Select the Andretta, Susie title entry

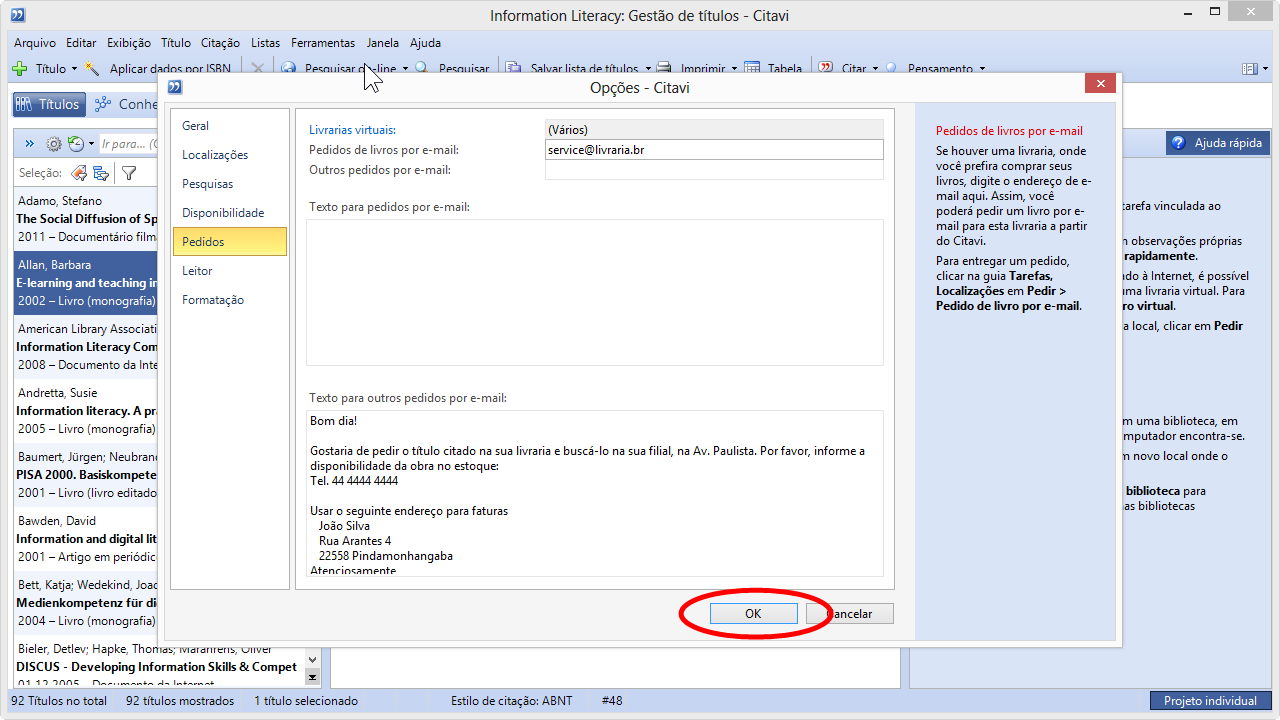(x=86, y=411)
